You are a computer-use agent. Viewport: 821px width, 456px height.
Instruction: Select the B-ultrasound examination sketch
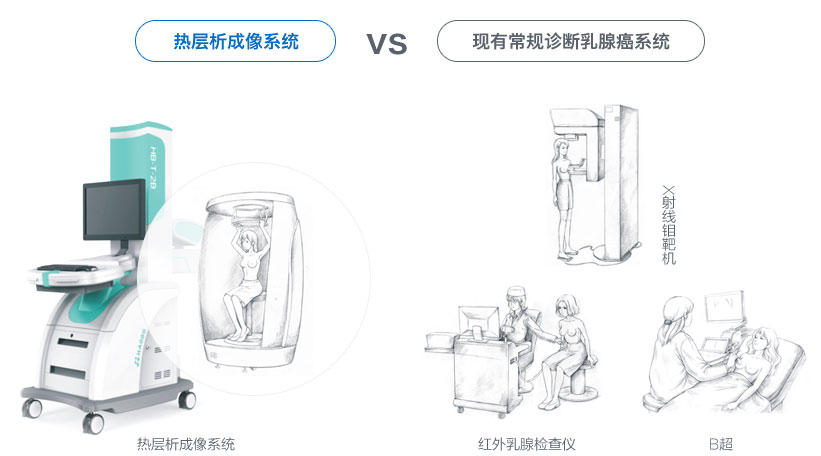[725, 353]
